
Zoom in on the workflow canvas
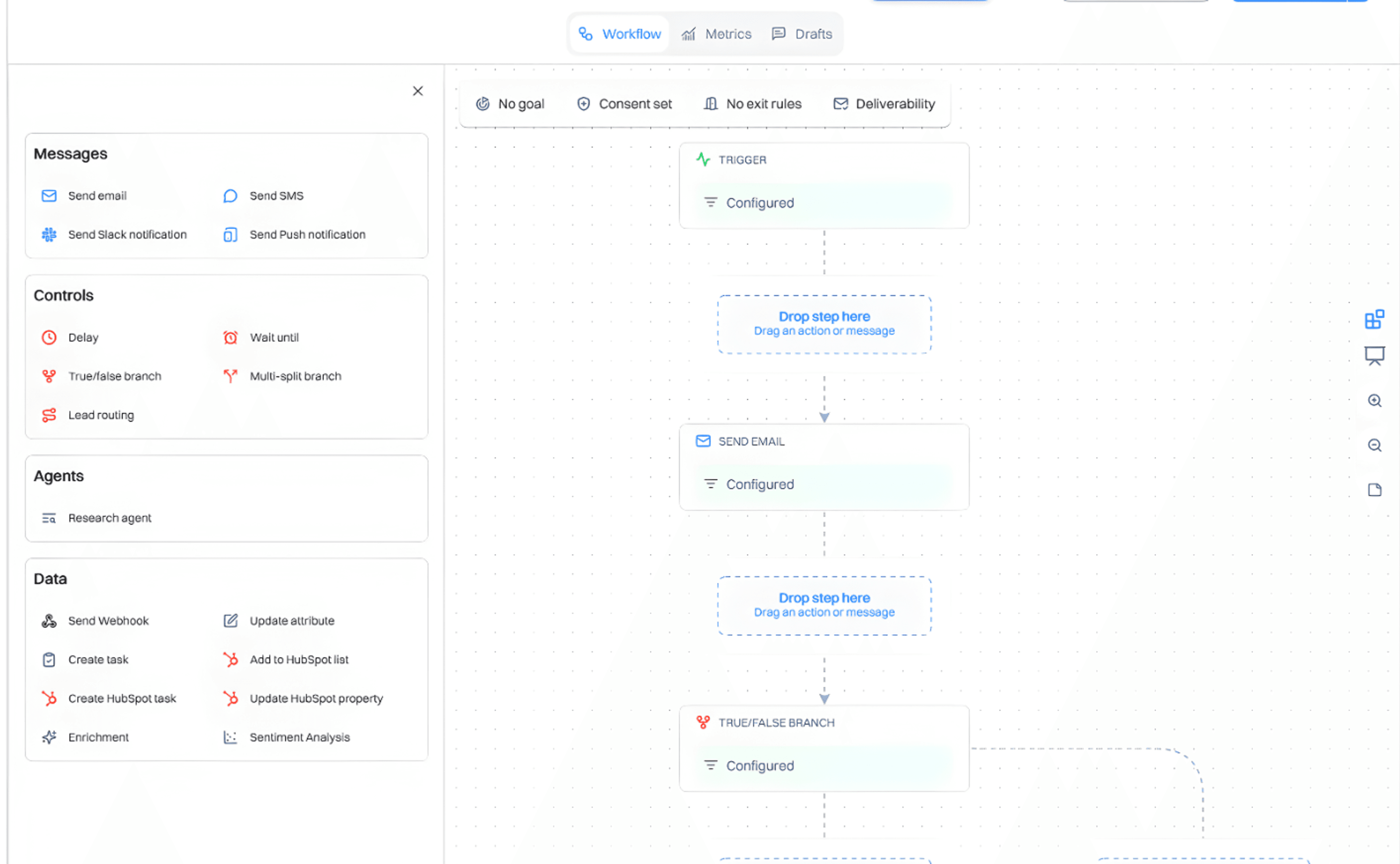[1375, 400]
